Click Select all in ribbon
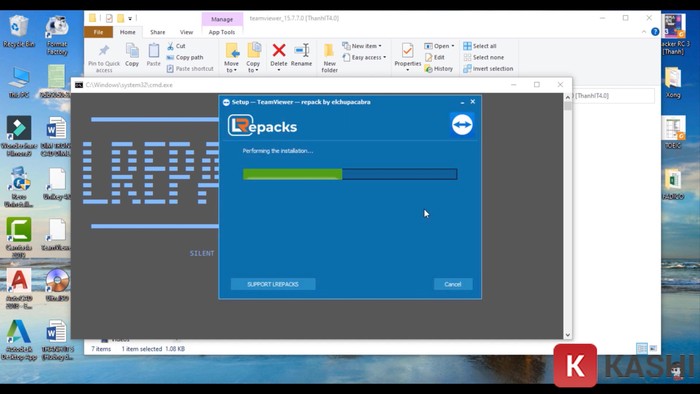The image size is (700, 394). tap(480, 46)
